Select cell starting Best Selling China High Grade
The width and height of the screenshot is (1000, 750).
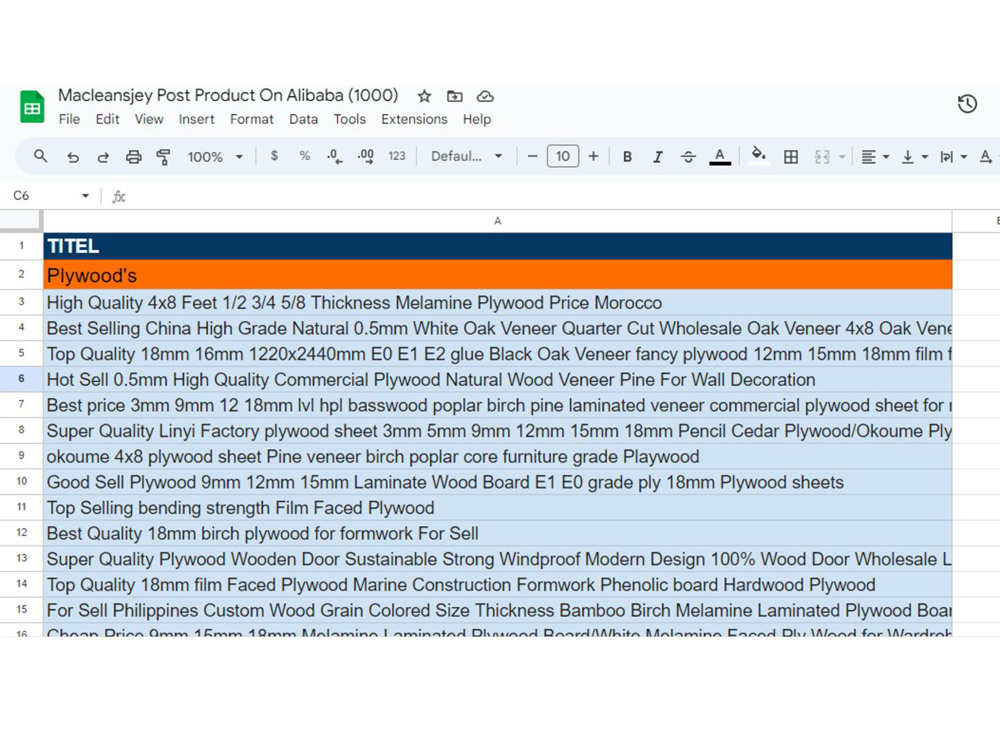tap(497, 328)
